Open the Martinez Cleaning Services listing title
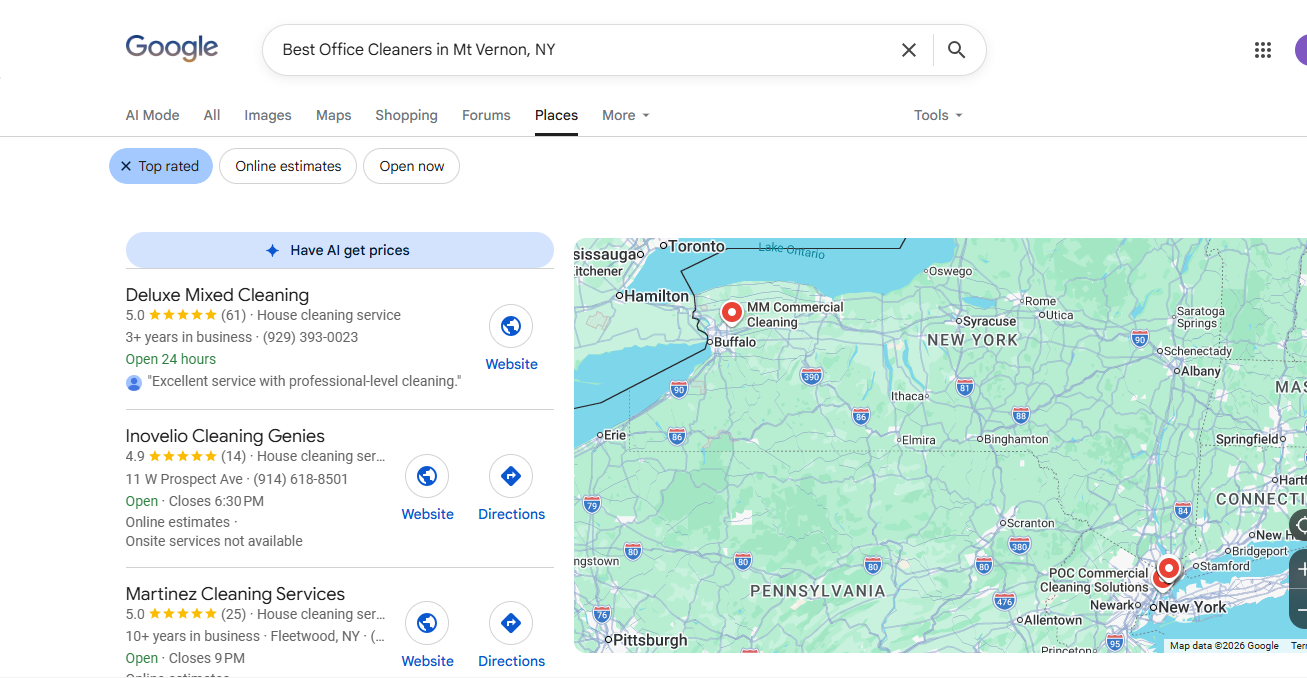This screenshot has width=1307, height=678. click(x=235, y=594)
